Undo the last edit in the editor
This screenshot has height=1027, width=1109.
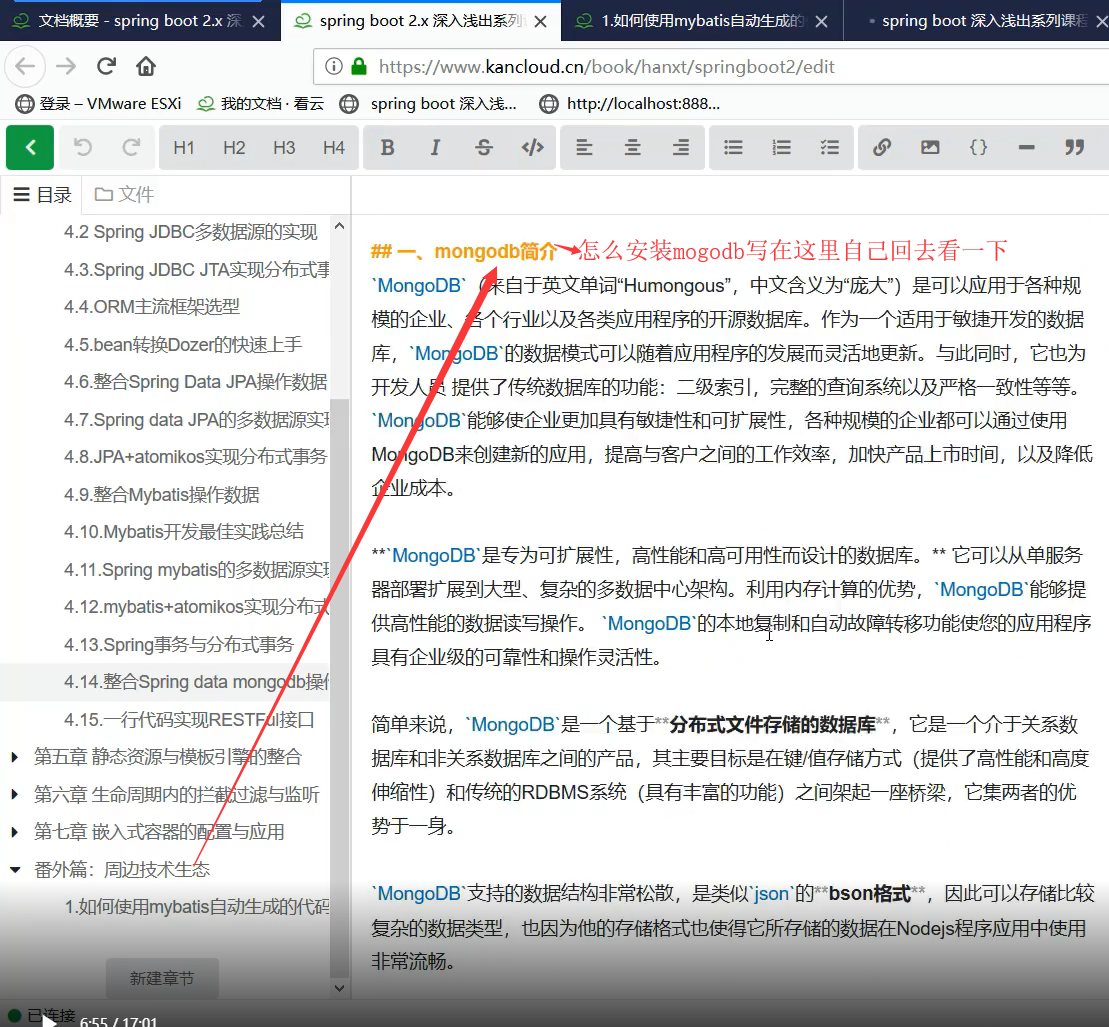coord(83,147)
